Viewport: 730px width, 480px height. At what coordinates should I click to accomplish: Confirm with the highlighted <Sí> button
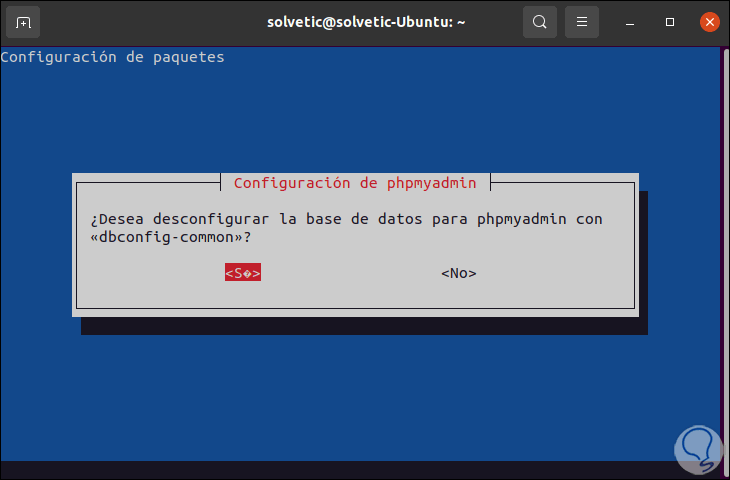tap(243, 273)
